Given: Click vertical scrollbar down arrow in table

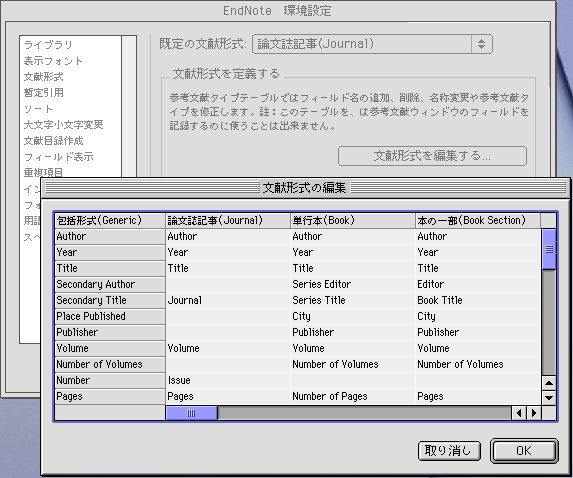Looking at the screenshot, I should (549, 397).
